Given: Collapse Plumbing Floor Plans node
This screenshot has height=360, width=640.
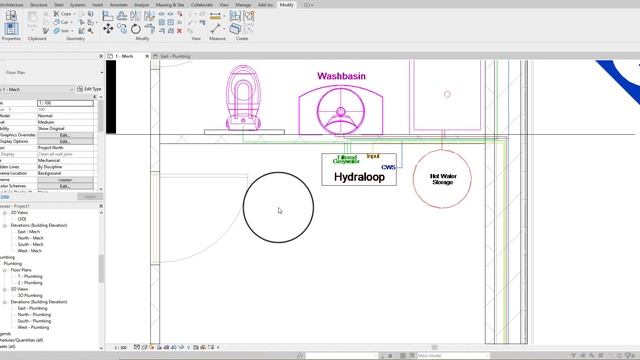Looking at the screenshot, I should pos(5,270).
